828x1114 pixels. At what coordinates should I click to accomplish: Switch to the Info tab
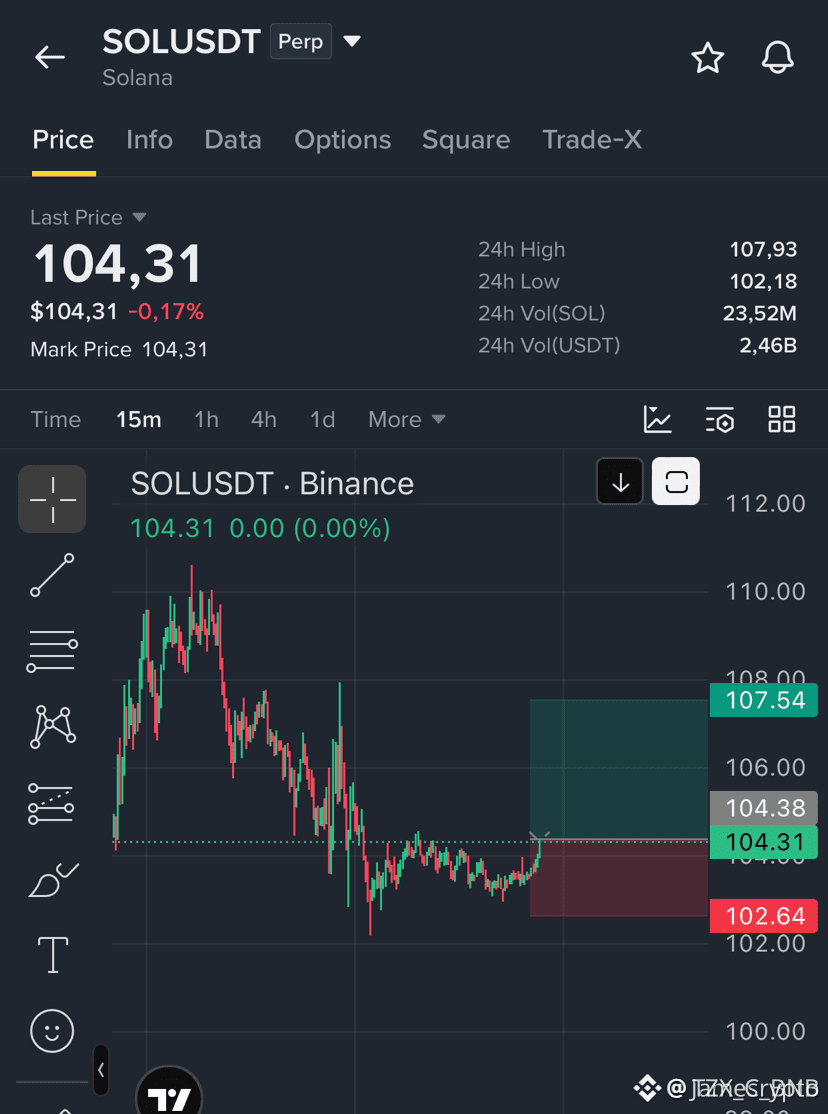(149, 140)
